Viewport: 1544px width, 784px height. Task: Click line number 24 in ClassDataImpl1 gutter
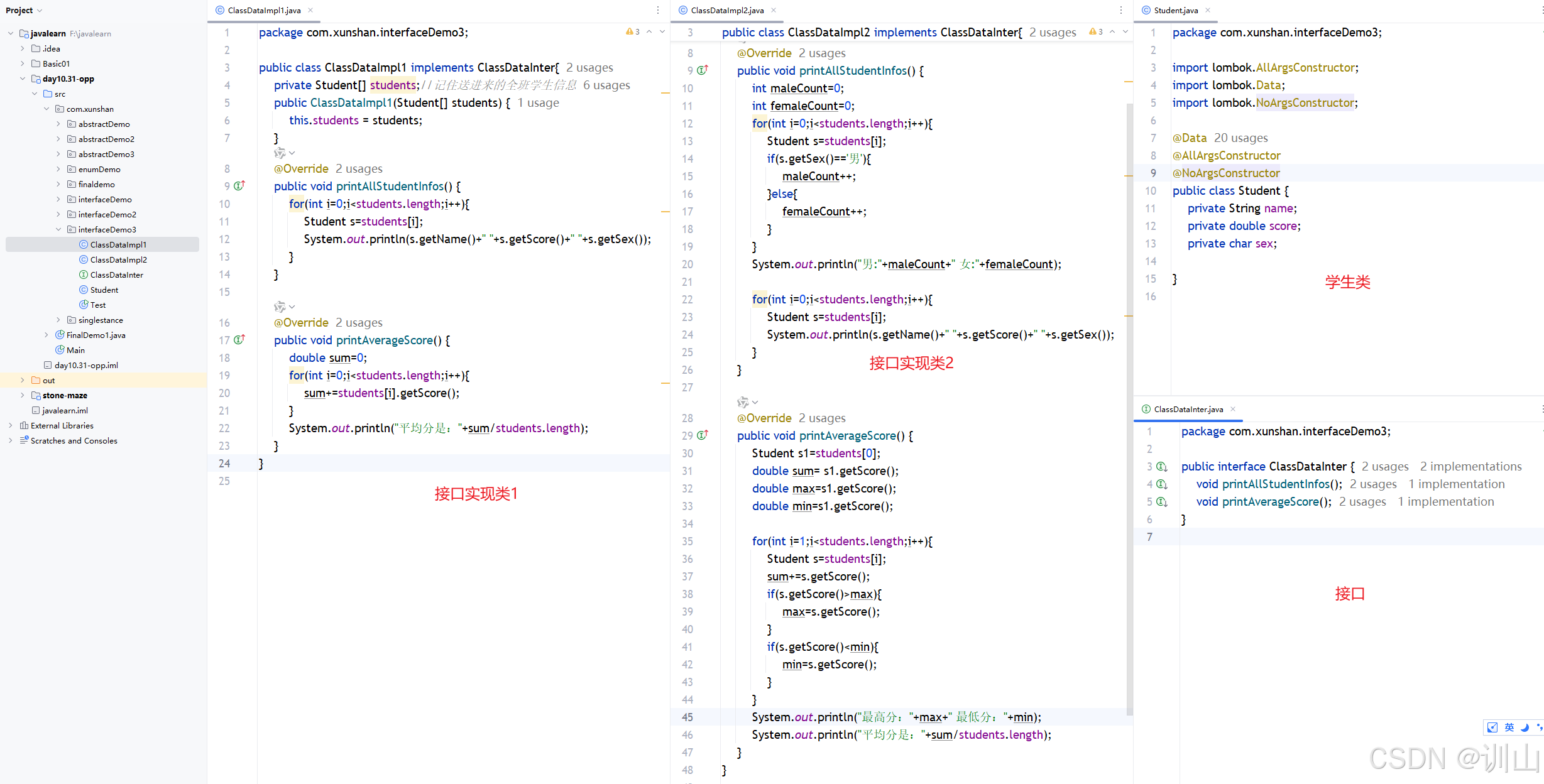[x=224, y=463]
